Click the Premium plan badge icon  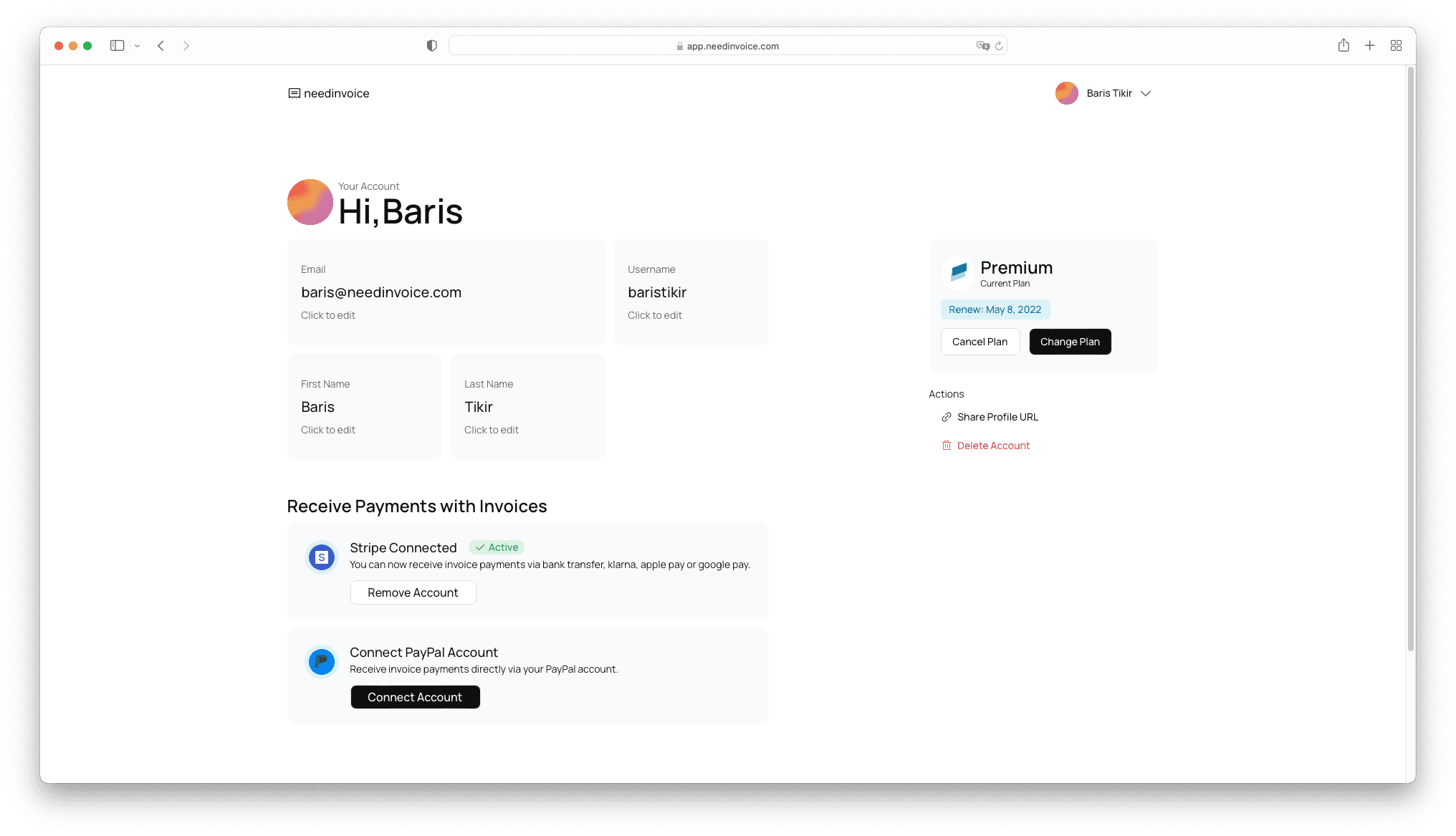pos(959,271)
